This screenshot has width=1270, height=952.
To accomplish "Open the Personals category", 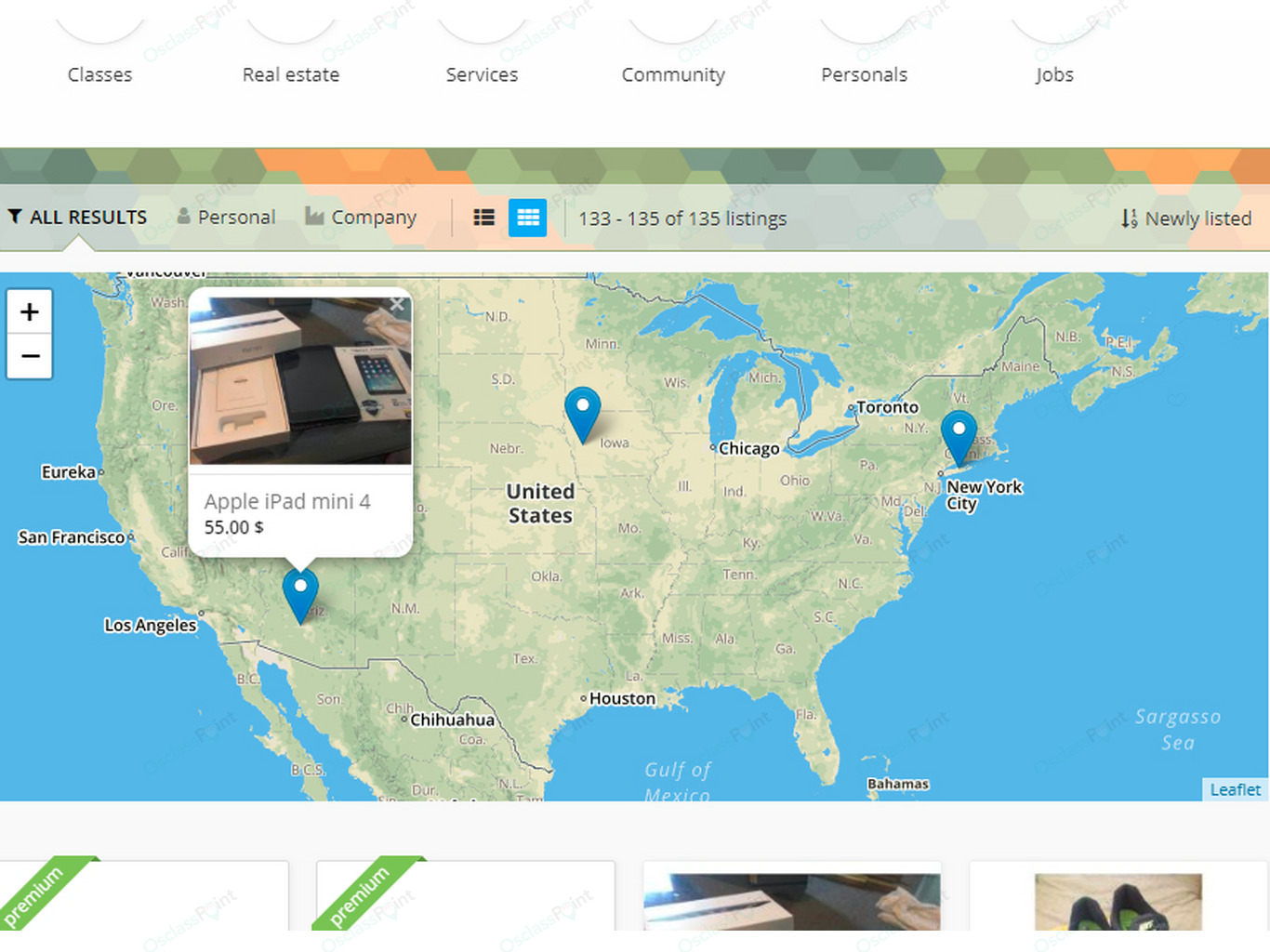I will point(864,74).
